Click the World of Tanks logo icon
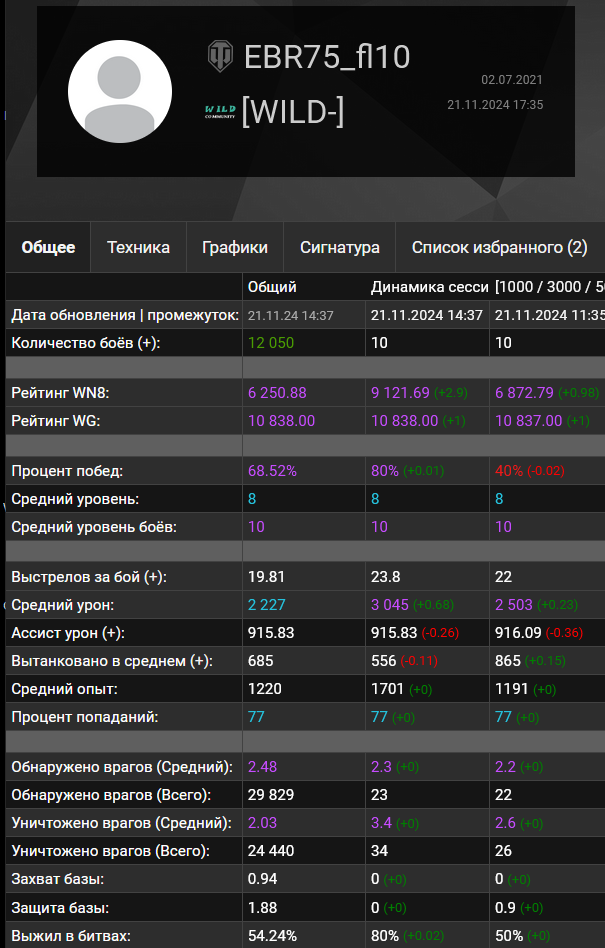The height and width of the screenshot is (948, 605). click(220, 56)
